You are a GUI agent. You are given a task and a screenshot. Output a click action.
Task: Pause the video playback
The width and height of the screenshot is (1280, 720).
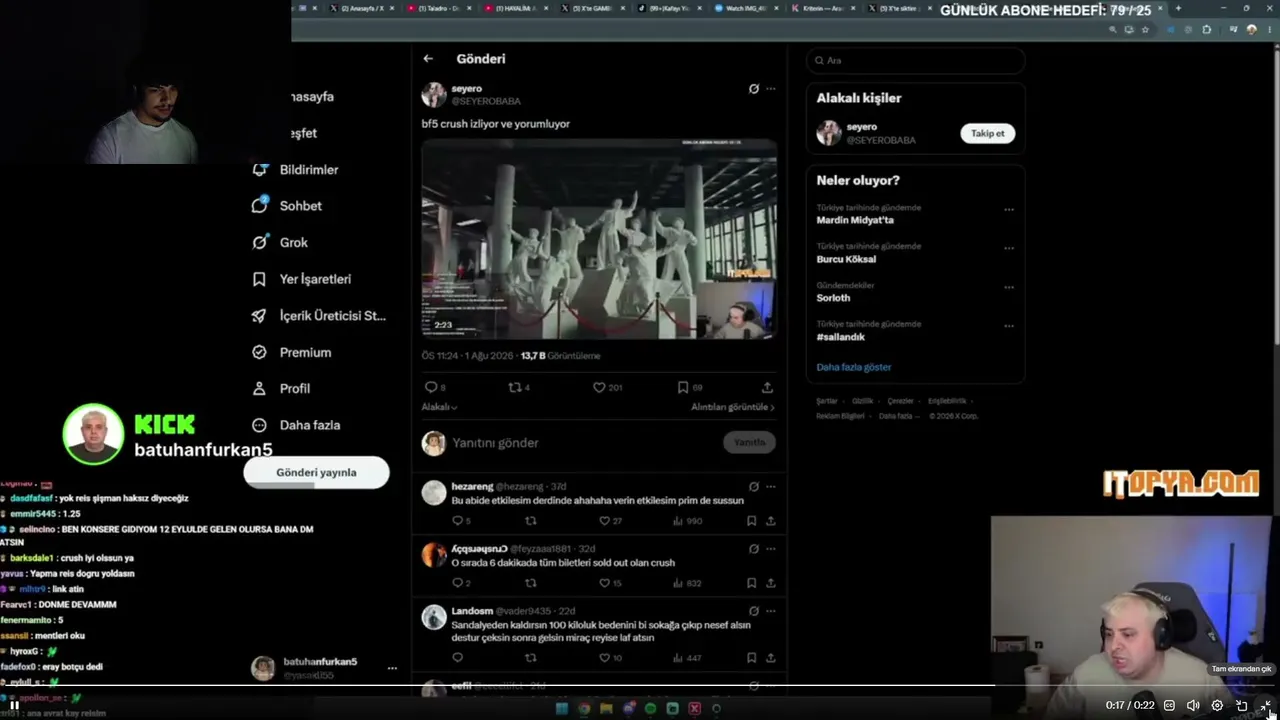coord(15,705)
